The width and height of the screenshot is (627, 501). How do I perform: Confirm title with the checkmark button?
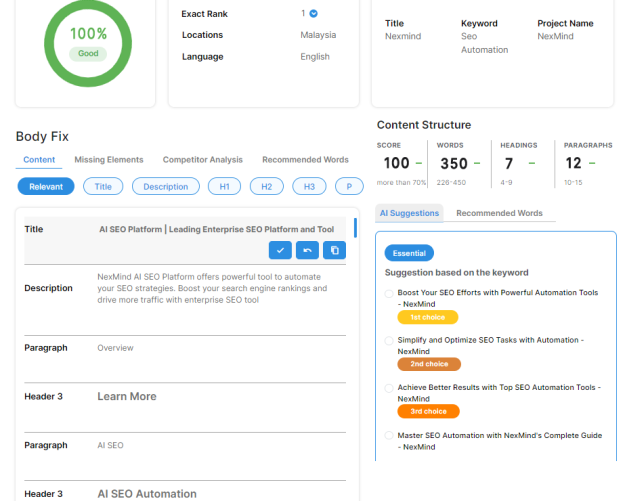click(280, 250)
